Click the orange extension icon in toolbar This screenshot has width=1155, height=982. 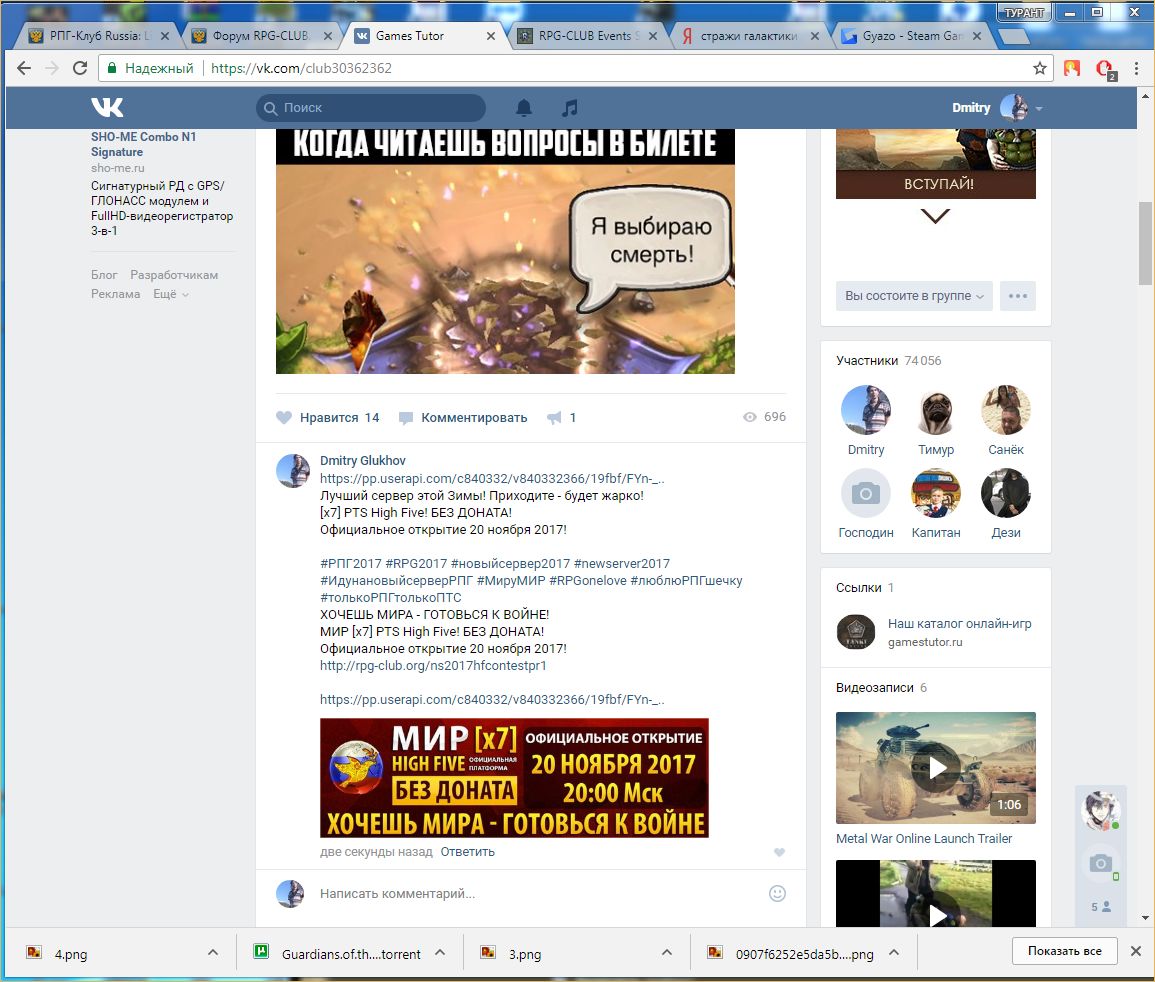1072,69
